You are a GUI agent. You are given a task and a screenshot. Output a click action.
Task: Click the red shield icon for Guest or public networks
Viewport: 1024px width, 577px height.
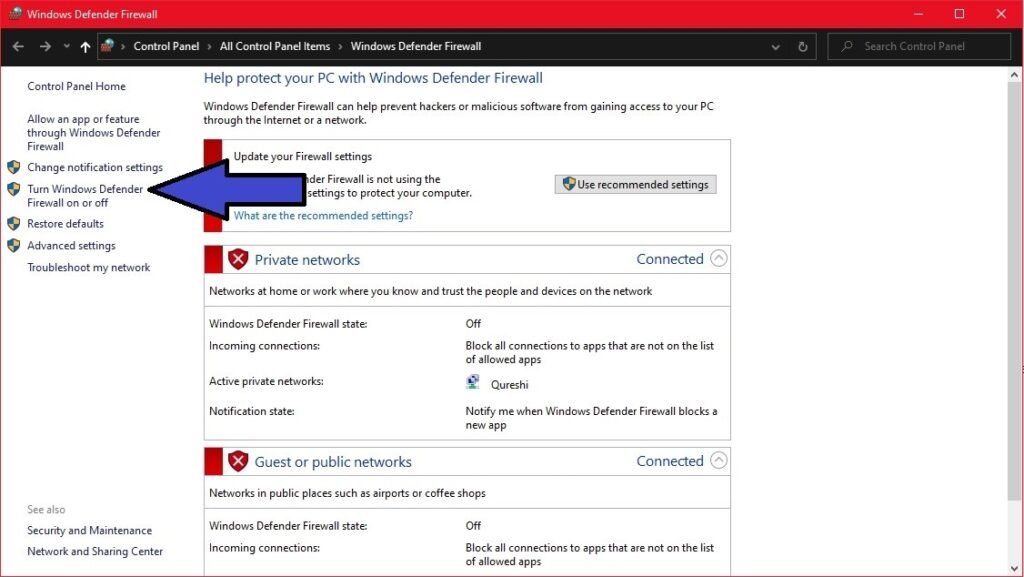[x=238, y=462]
